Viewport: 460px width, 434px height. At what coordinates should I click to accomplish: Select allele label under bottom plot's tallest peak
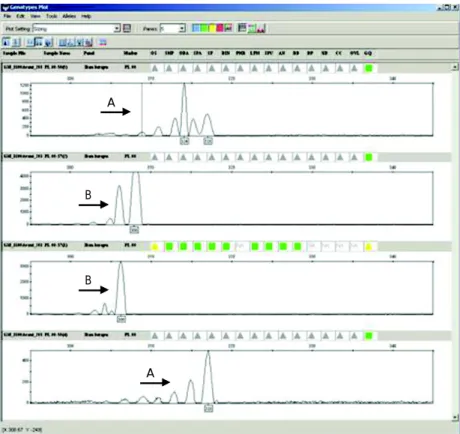click(x=208, y=408)
